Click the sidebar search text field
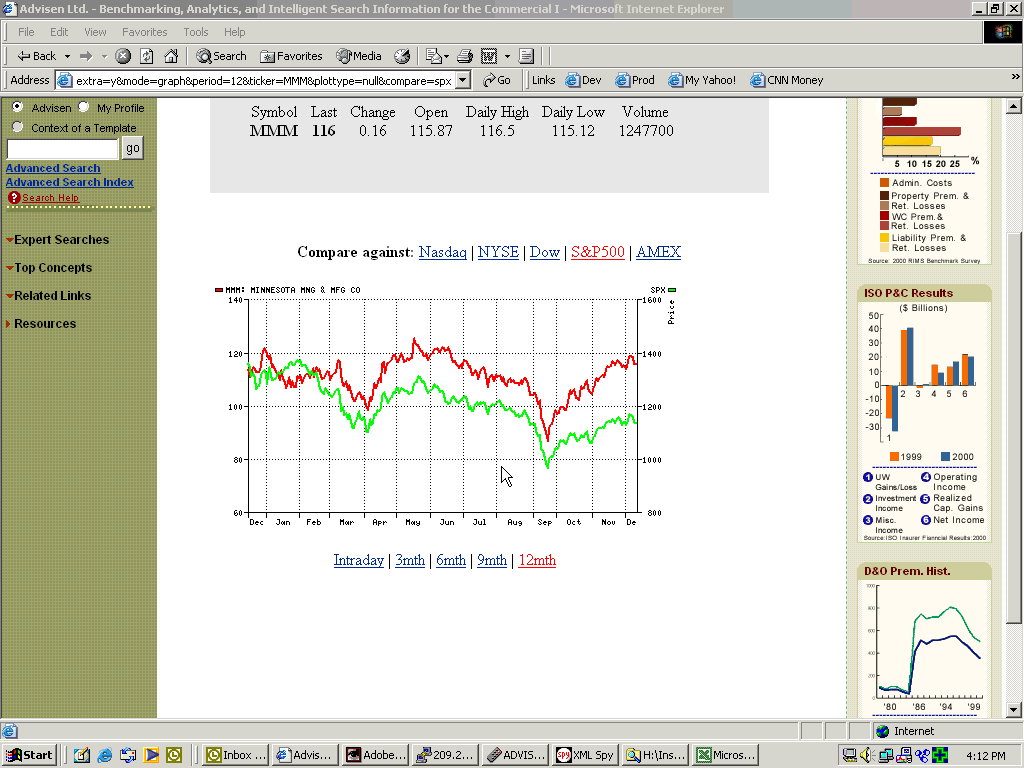Viewport: 1024px width, 768px height. [x=62, y=148]
